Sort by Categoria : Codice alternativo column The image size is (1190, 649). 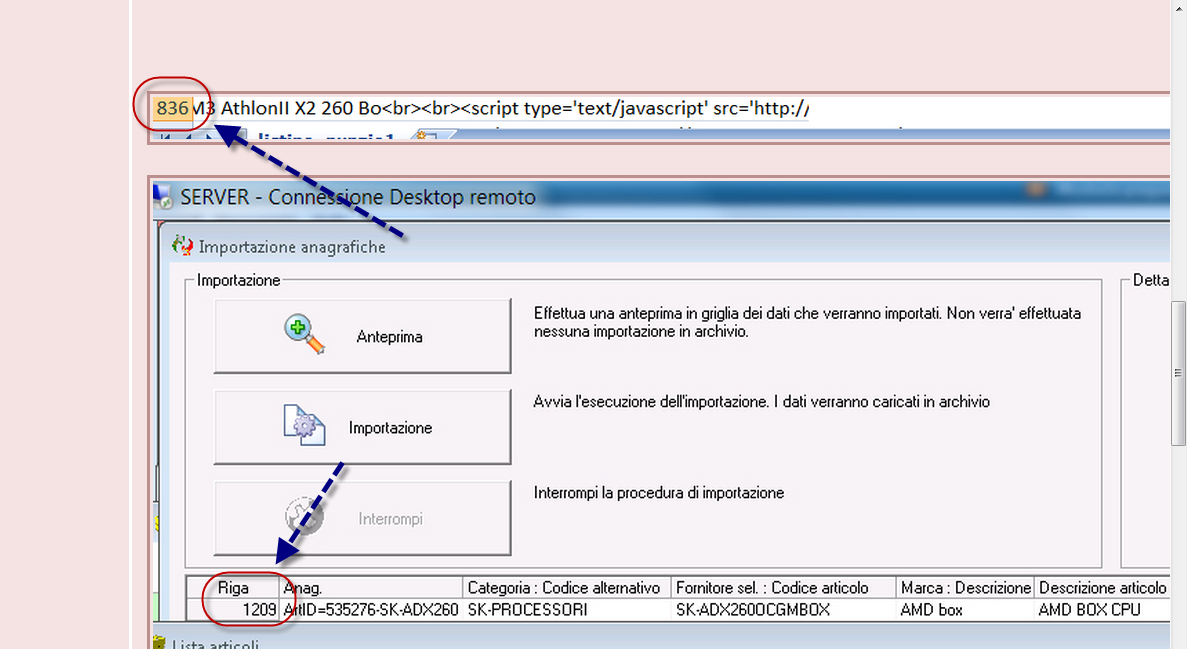[x=566, y=588]
